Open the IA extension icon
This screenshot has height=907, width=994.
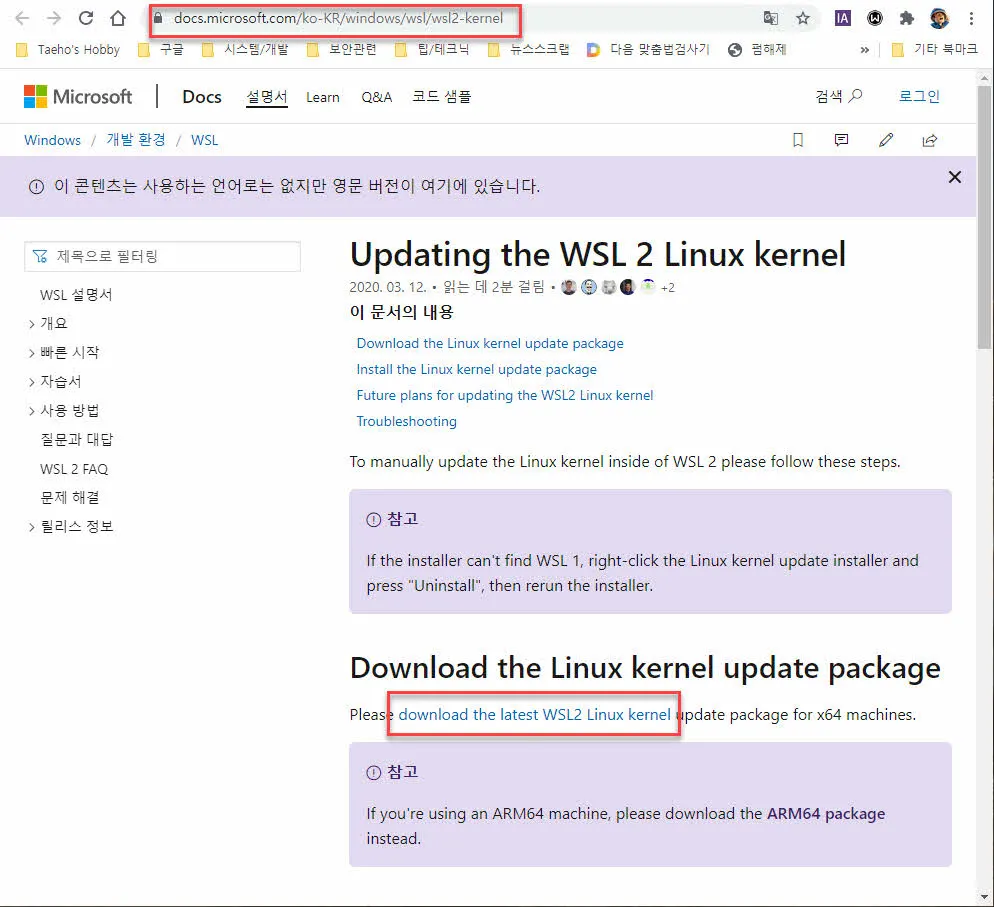pos(842,18)
